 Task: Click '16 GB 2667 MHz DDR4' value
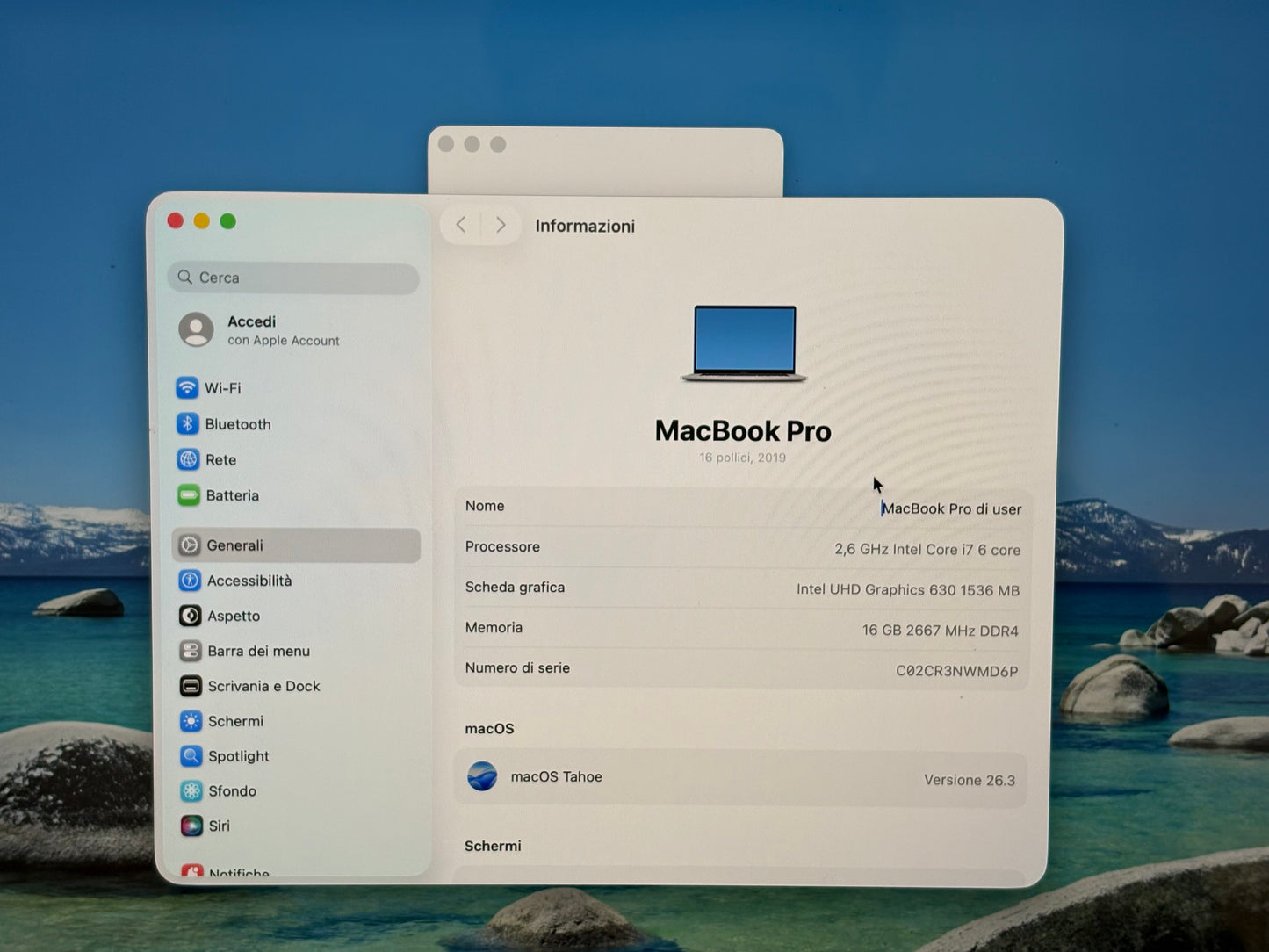pos(941,631)
